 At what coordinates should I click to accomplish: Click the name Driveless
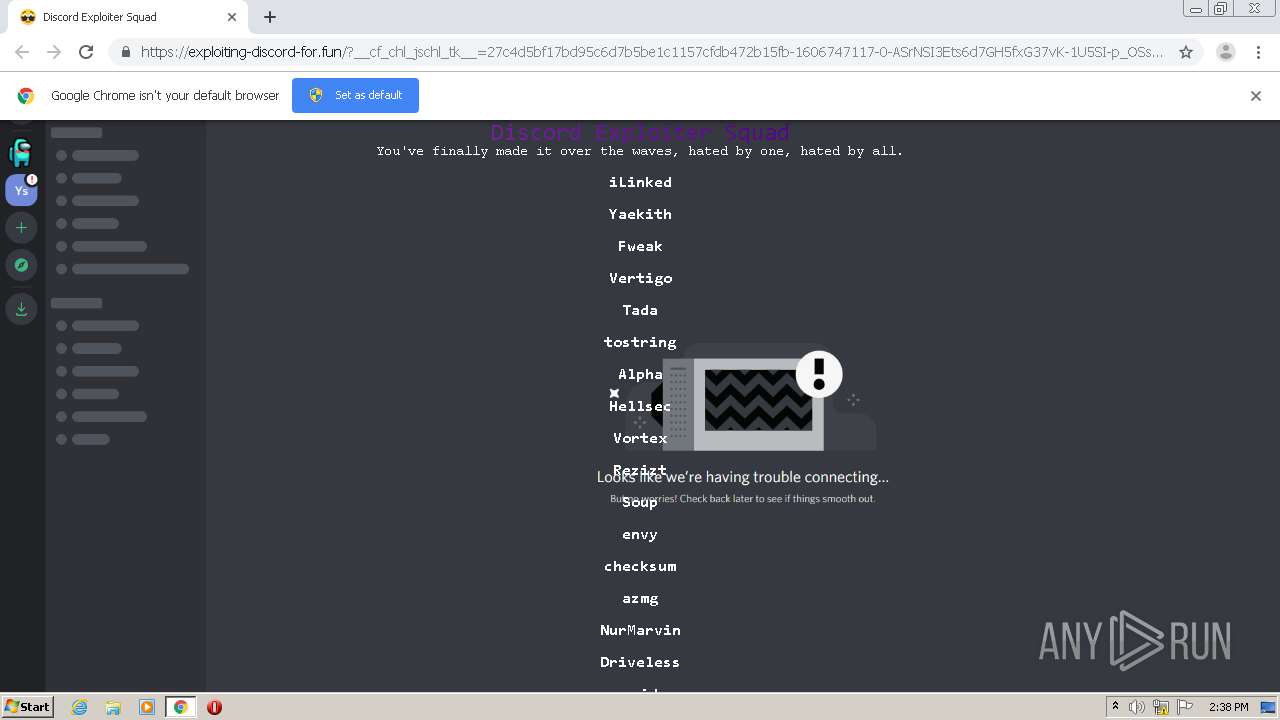640,662
